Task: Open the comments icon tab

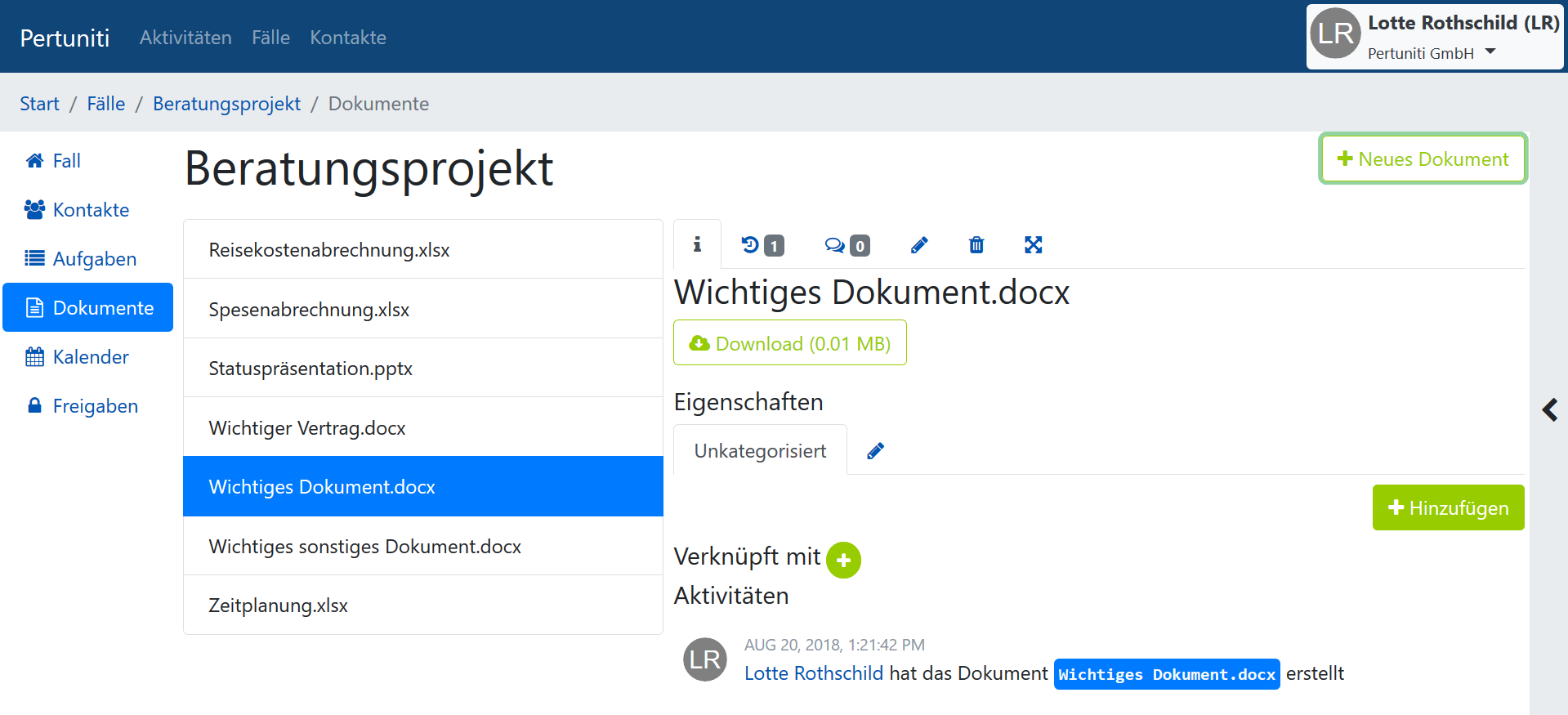Action: (x=847, y=245)
